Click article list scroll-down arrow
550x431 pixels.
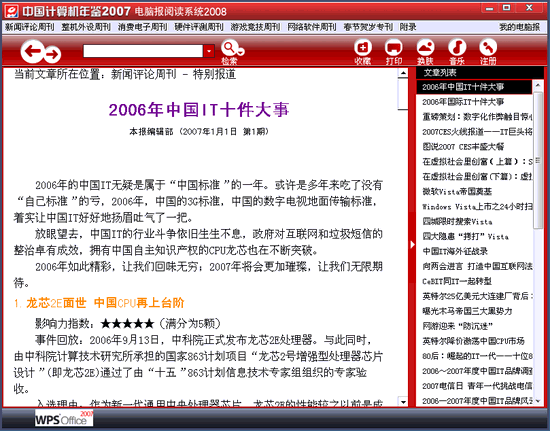click(x=538, y=401)
